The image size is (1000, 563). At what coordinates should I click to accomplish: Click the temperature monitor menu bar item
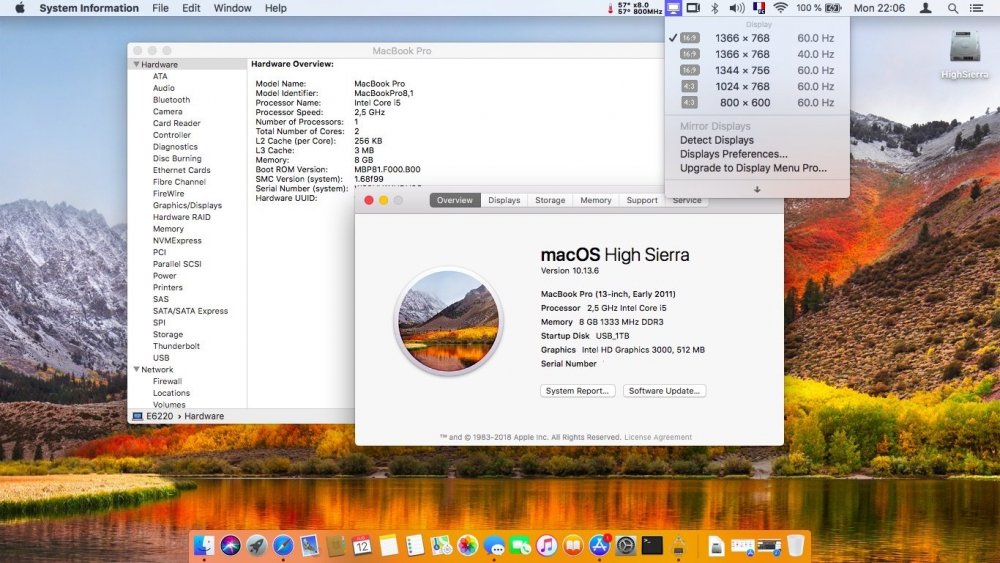coord(635,8)
